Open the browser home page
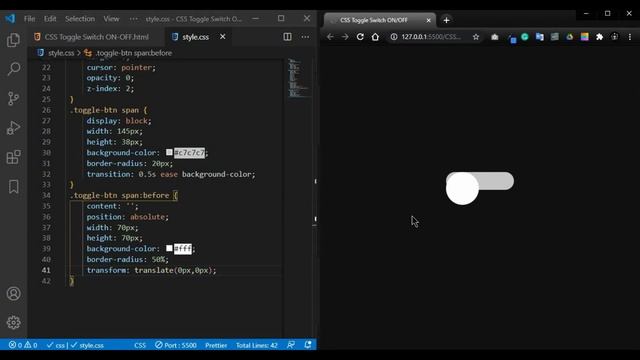Screen dimensions: 640x360 (375, 37)
